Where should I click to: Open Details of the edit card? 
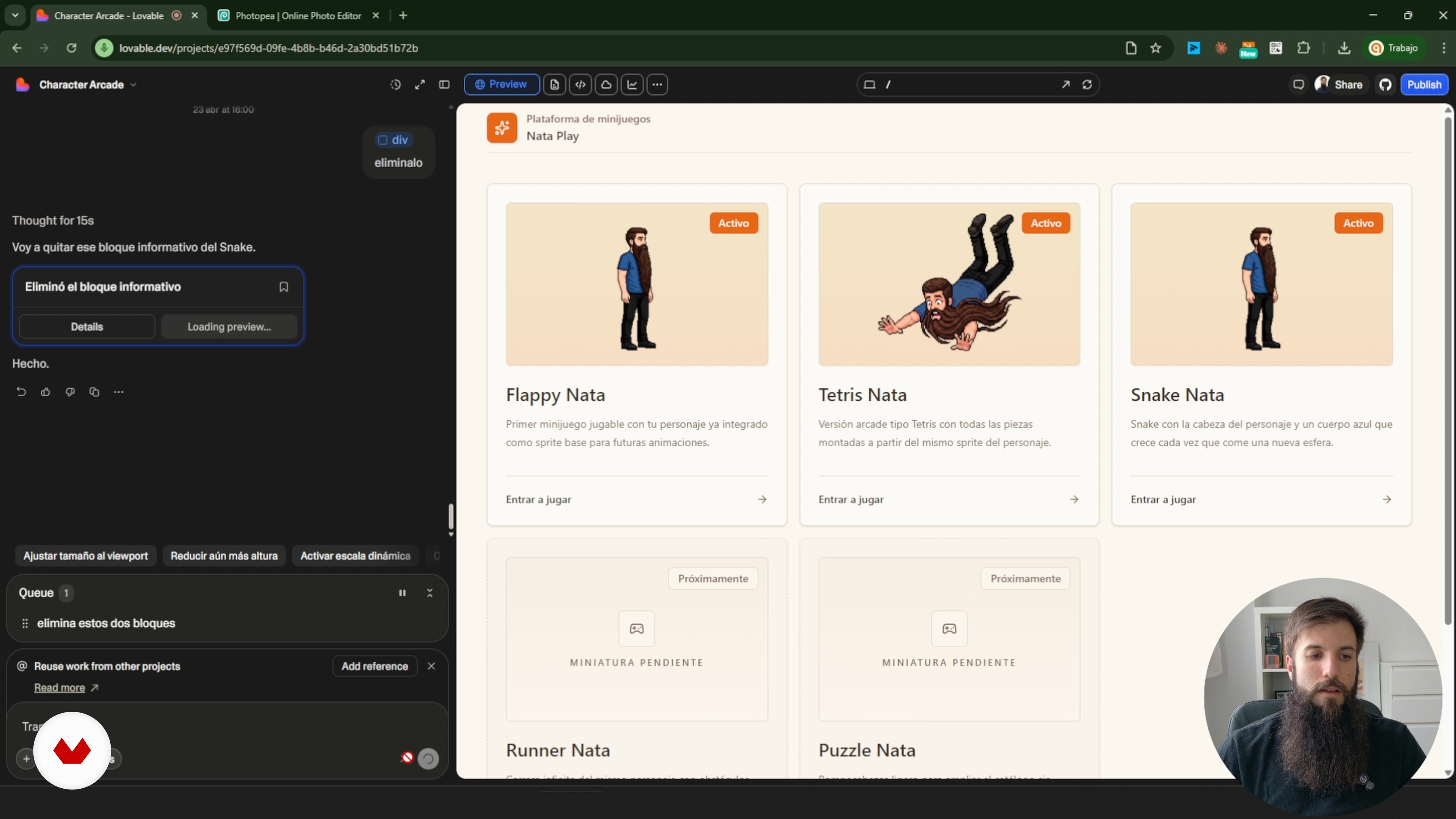pyautogui.click(x=87, y=327)
